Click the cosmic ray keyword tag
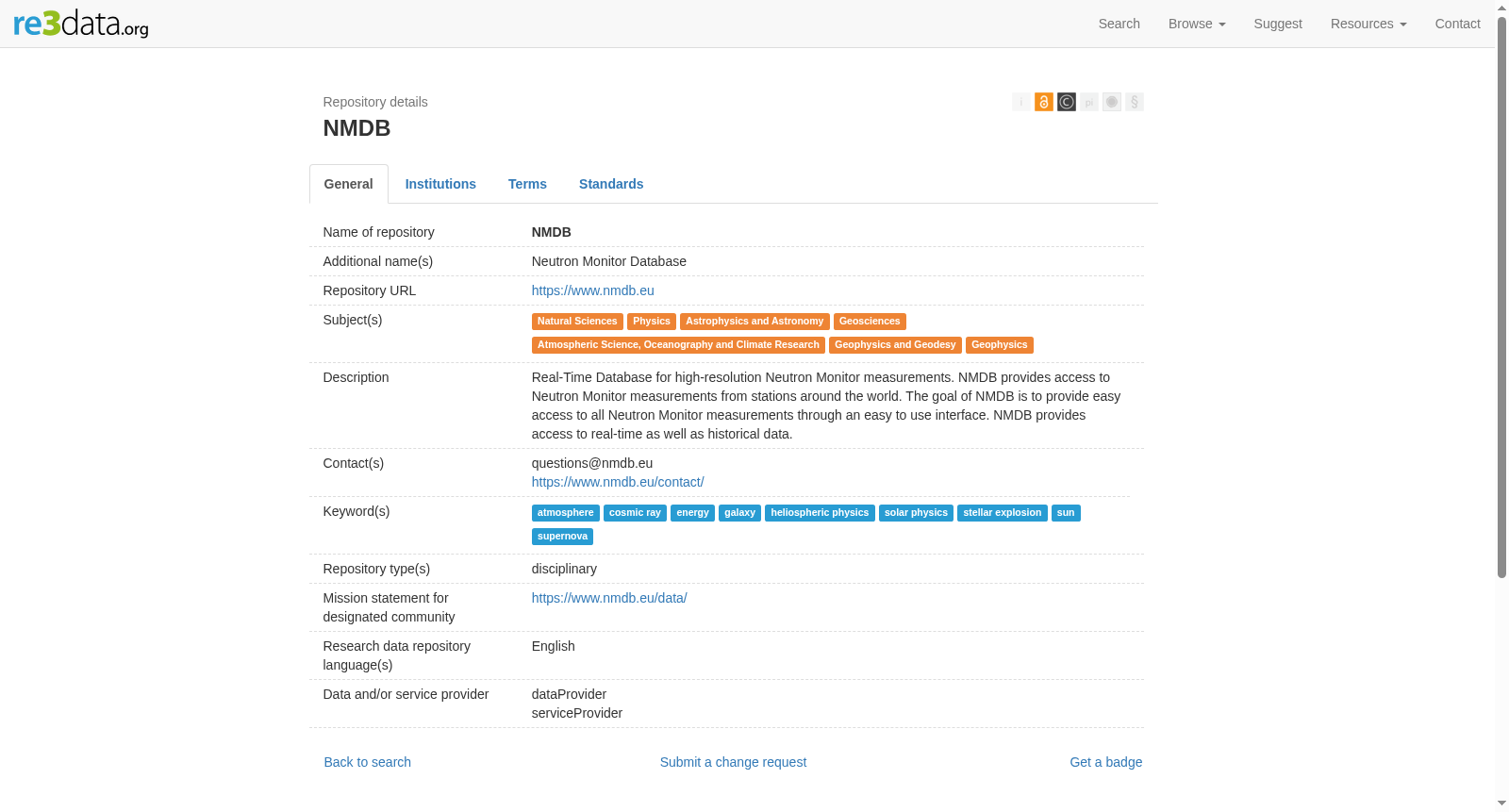Screen dimensions: 1509x812 pyautogui.click(x=635, y=513)
